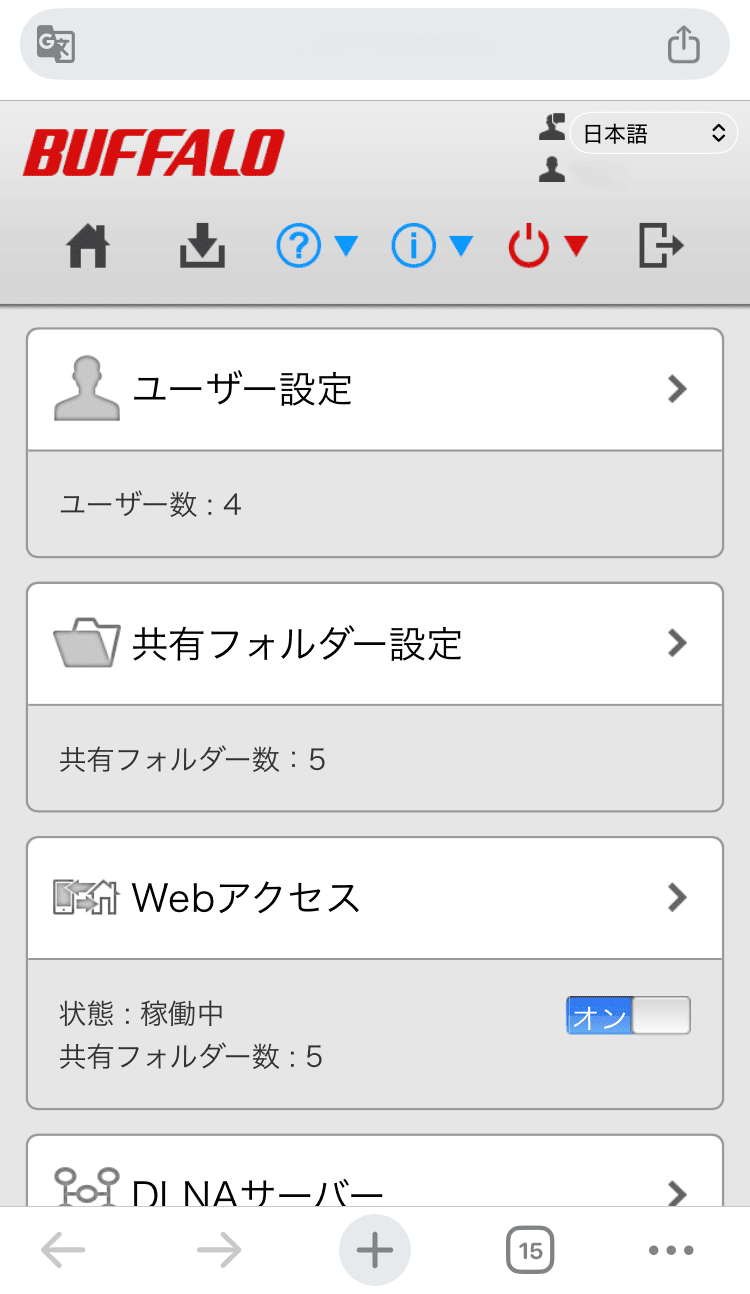Tap the browser share icon
The width and height of the screenshot is (750, 1294).
[x=683, y=44]
